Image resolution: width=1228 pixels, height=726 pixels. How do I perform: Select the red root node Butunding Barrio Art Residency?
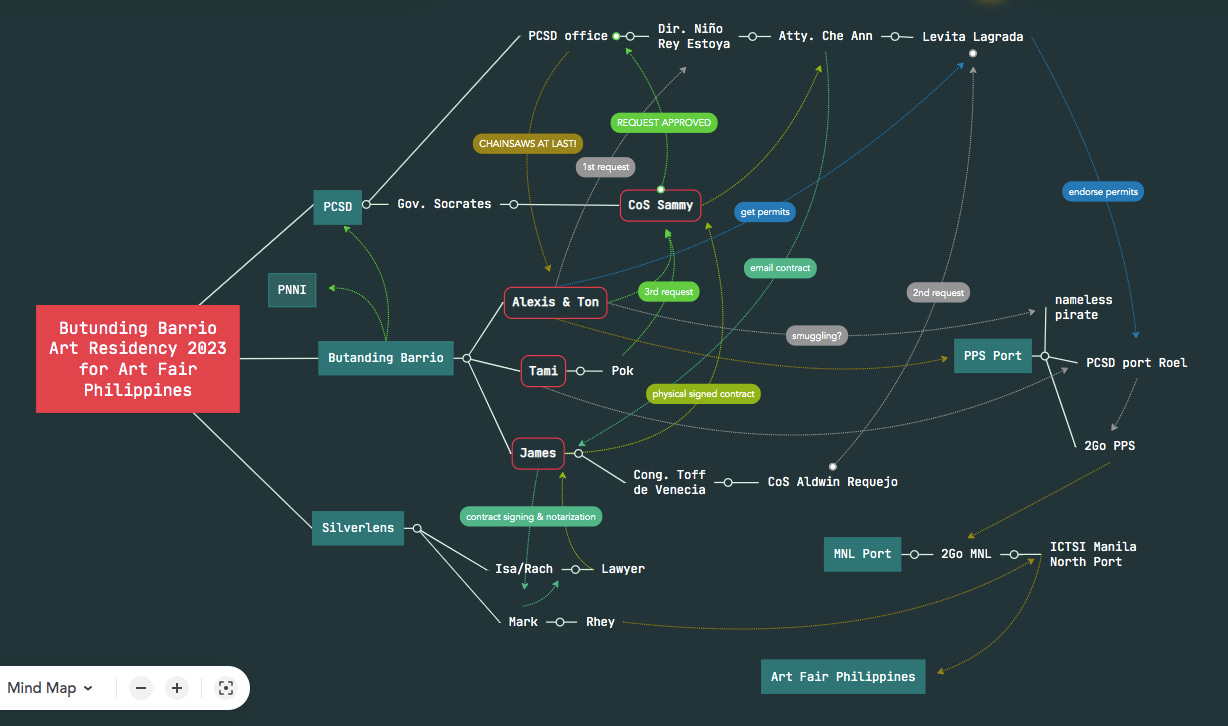coord(138,359)
